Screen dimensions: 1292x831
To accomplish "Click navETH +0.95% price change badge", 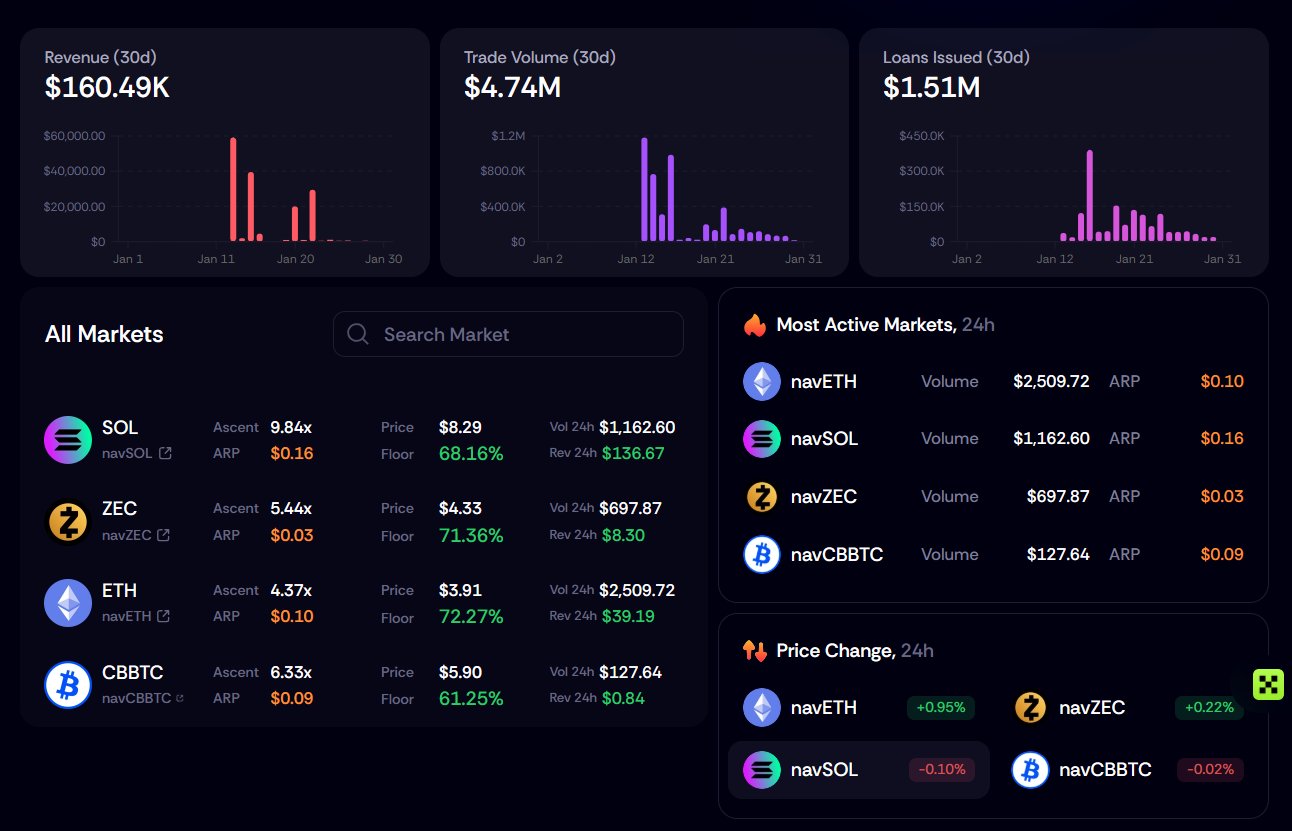I will 940,708.
